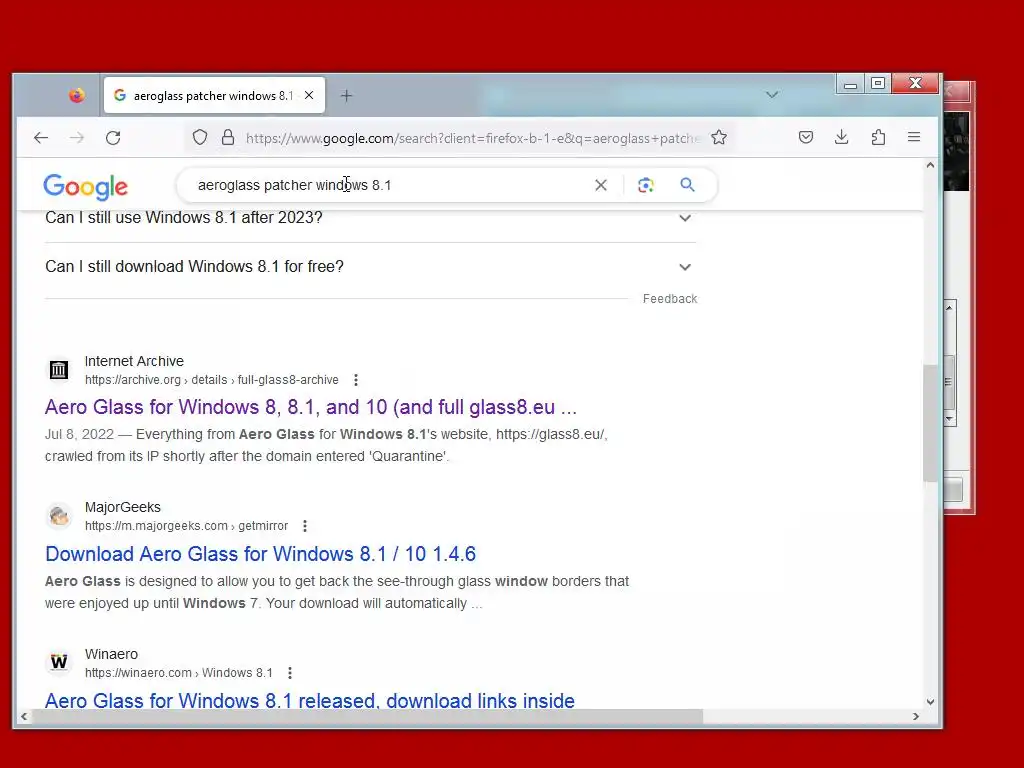The width and height of the screenshot is (1024, 768).
Task: Search by image with camera icon
Action: [x=646, y=185]
